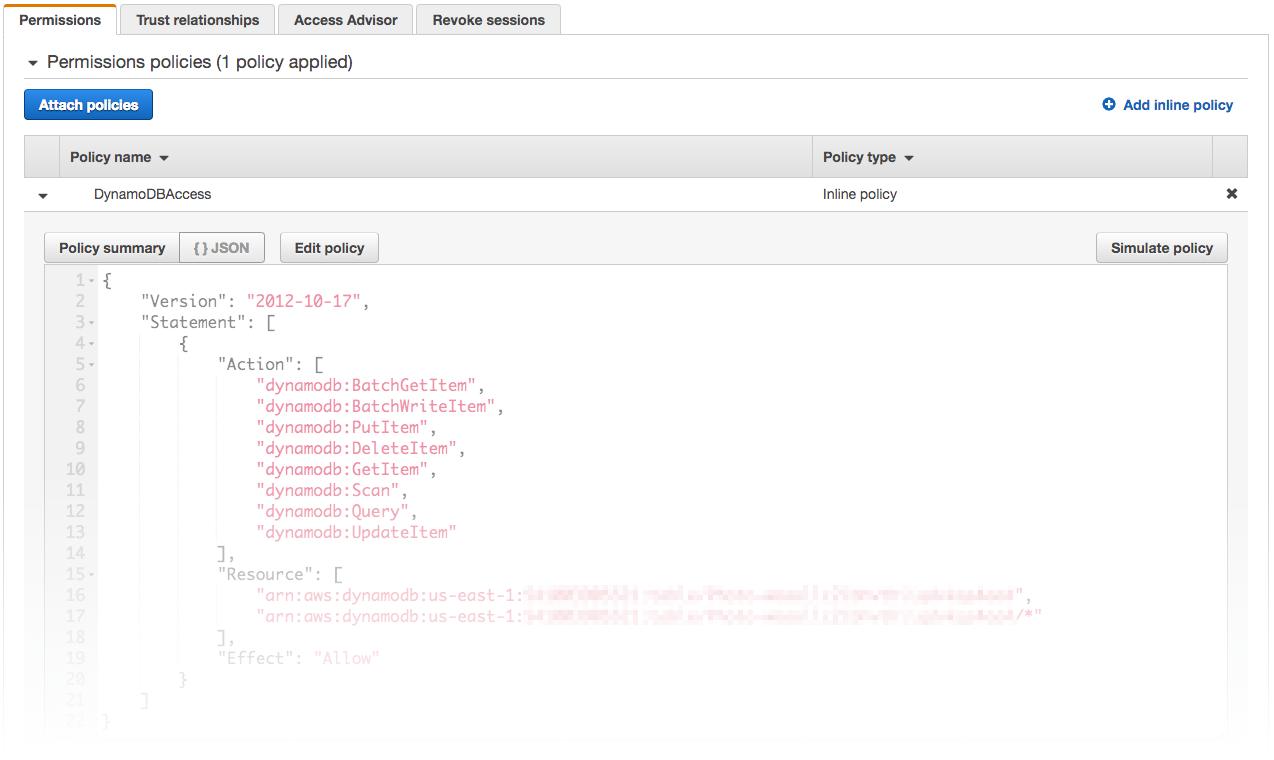Screen dimensions: 1274x760
Task: Open the Access Advisor tab
Action: click(x=346, y=19)
